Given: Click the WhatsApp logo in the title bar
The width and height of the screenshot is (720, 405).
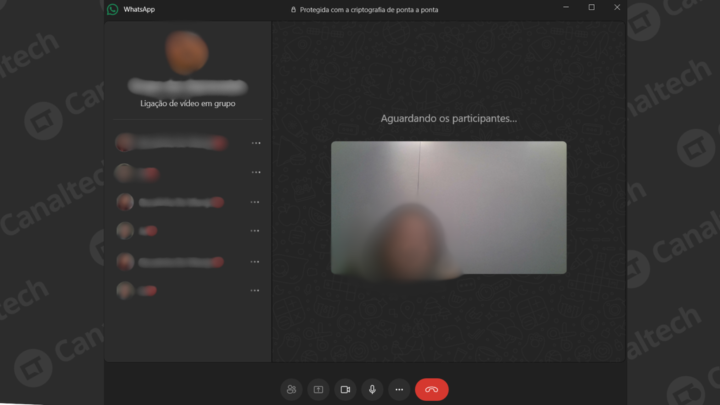Looking at the screenshot, I should coord(112,9).
